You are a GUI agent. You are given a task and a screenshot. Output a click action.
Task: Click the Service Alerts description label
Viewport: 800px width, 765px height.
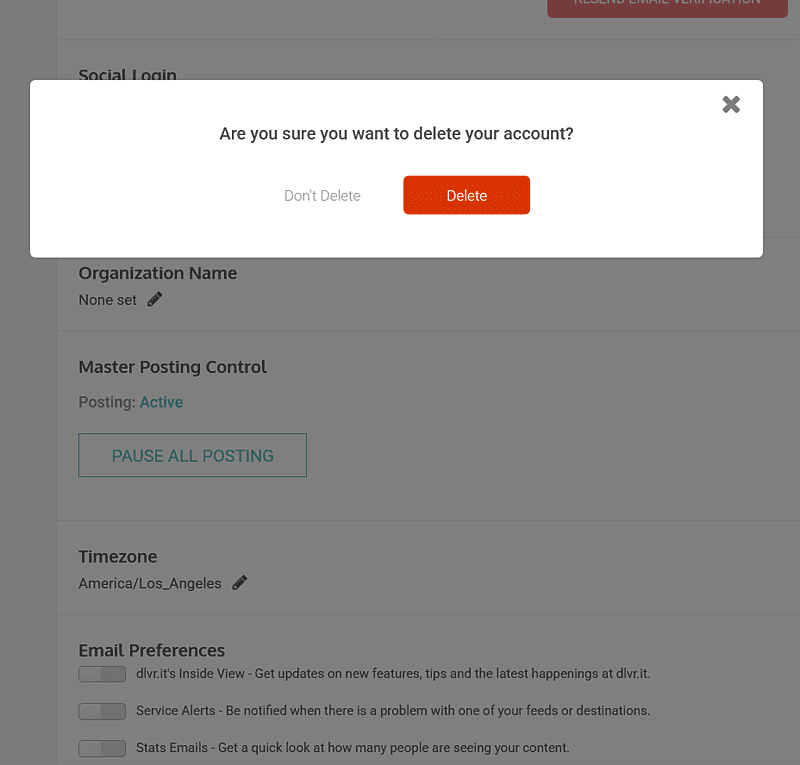pos(393,711)
